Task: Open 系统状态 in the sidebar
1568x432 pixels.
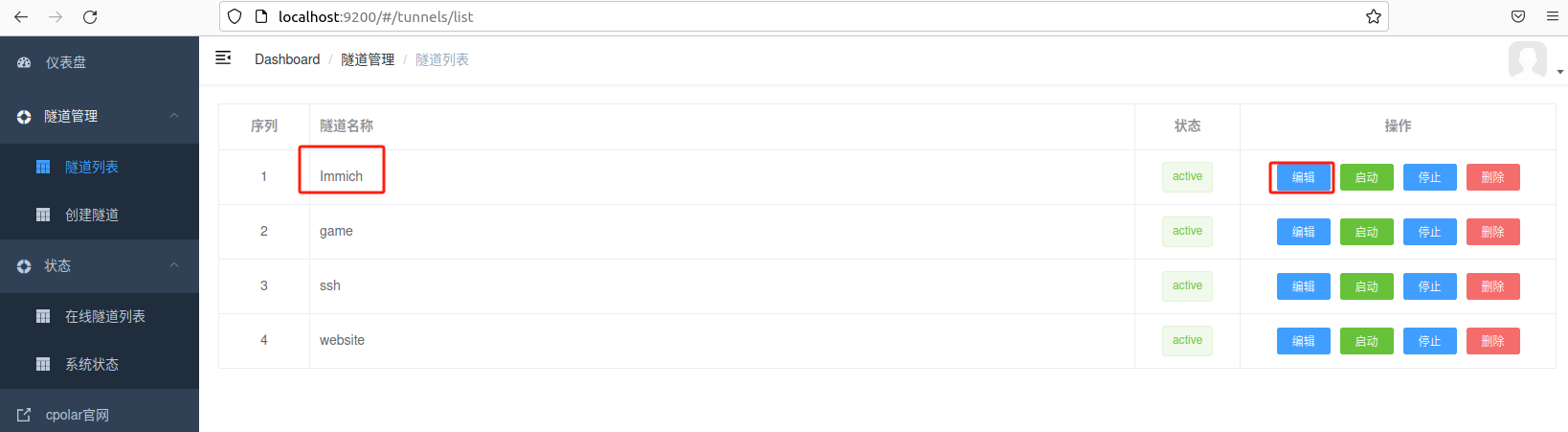Action: point(92,364)
